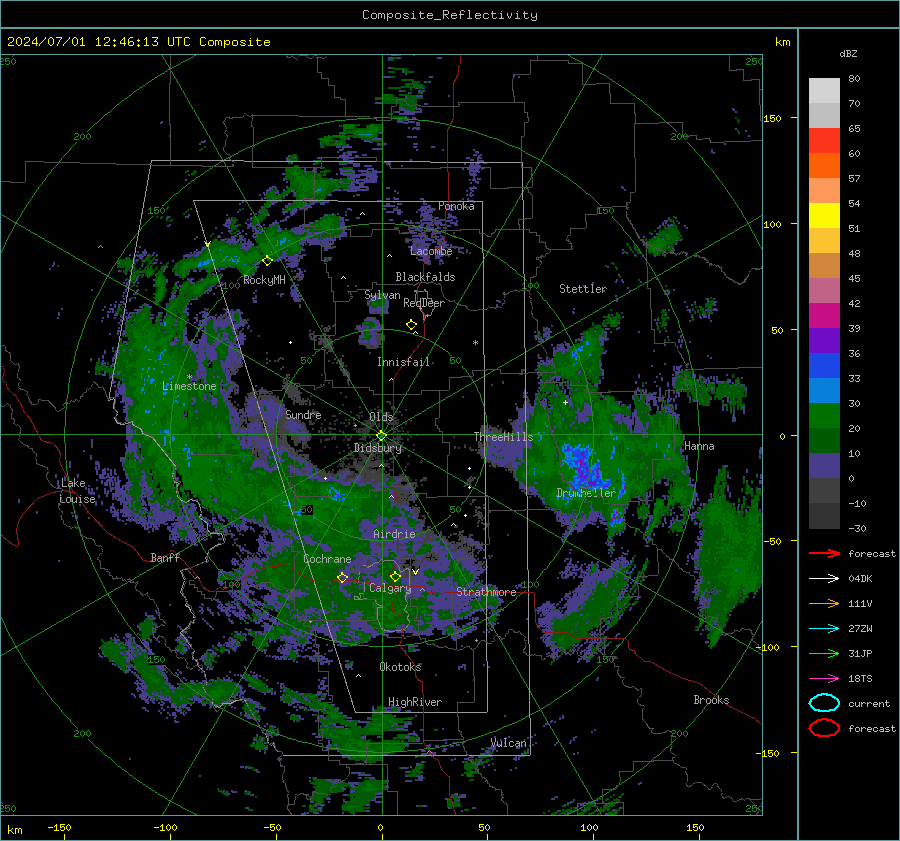The image size is (900, 841).
Task: Click the HighRiver town label
Action: 415,702
